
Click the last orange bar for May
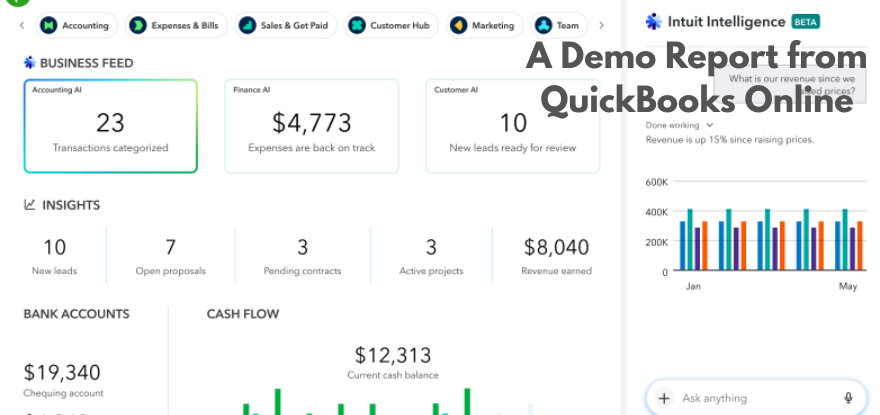pyautogui.click(x=859, y=245)
